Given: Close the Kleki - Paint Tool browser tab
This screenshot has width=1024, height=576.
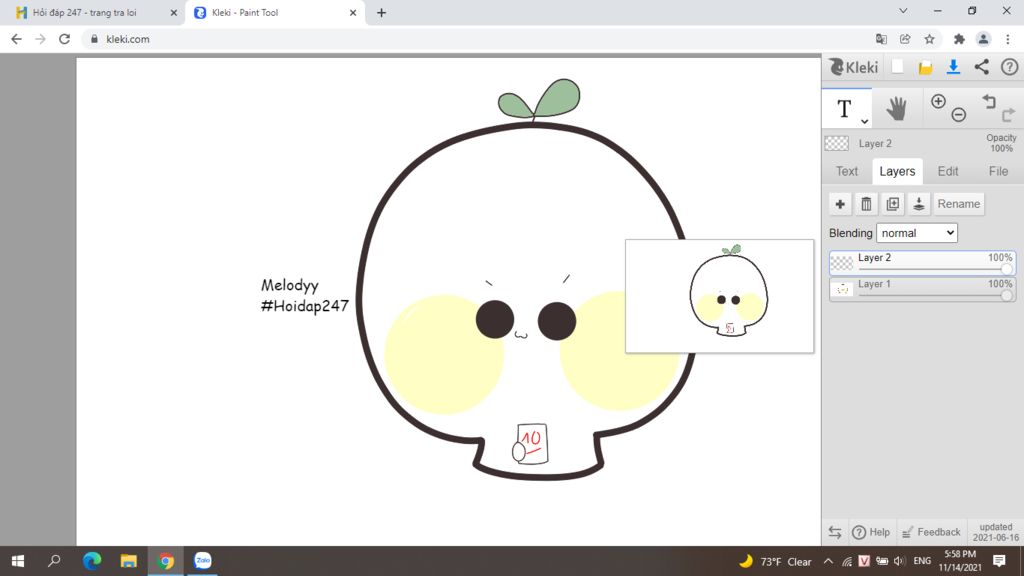Looking at the screenshot, I should [353, 12].
